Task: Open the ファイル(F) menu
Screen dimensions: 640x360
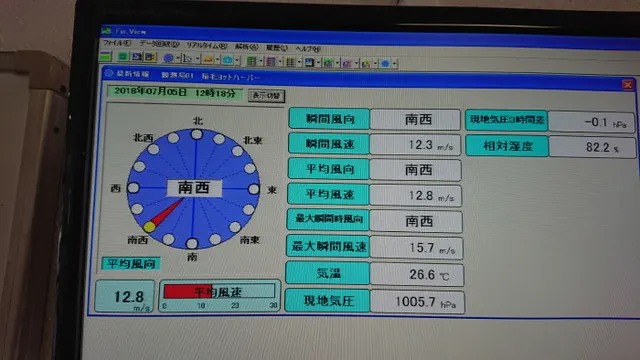Action: (117, 42)
